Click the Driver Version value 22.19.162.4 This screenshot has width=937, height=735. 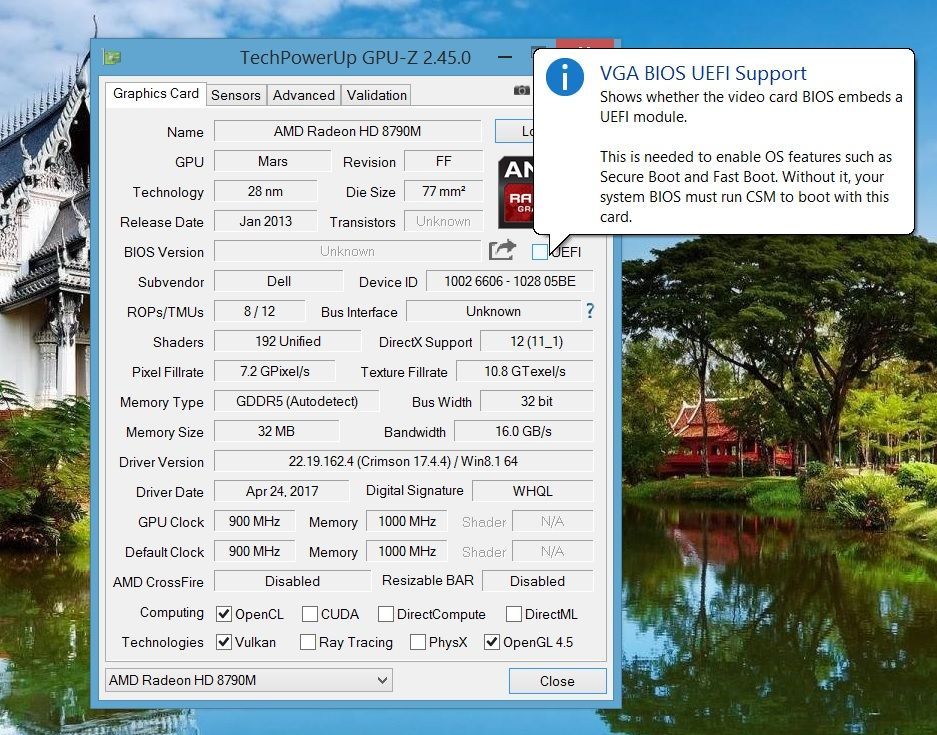(x=403, y=461)
